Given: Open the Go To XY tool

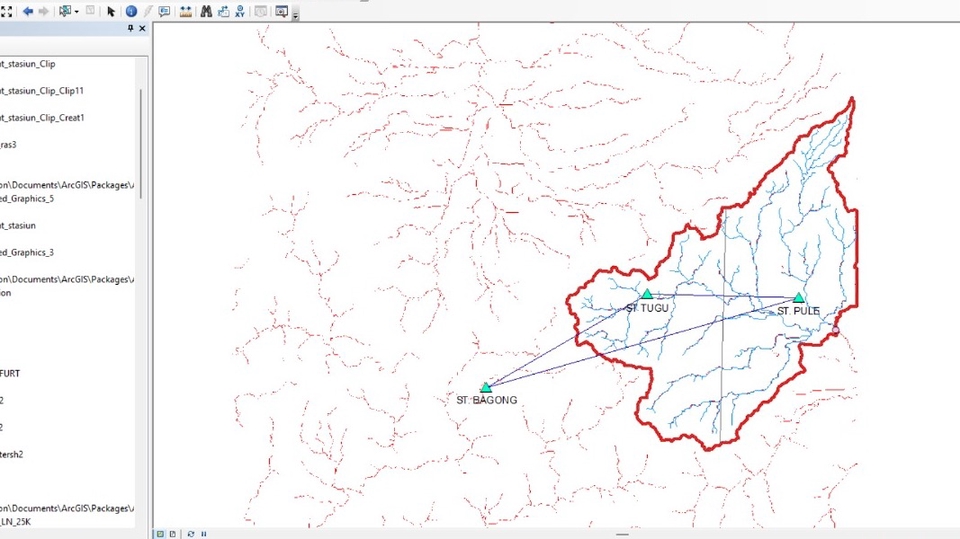Looking at the screenshot, I should [240, 11].
